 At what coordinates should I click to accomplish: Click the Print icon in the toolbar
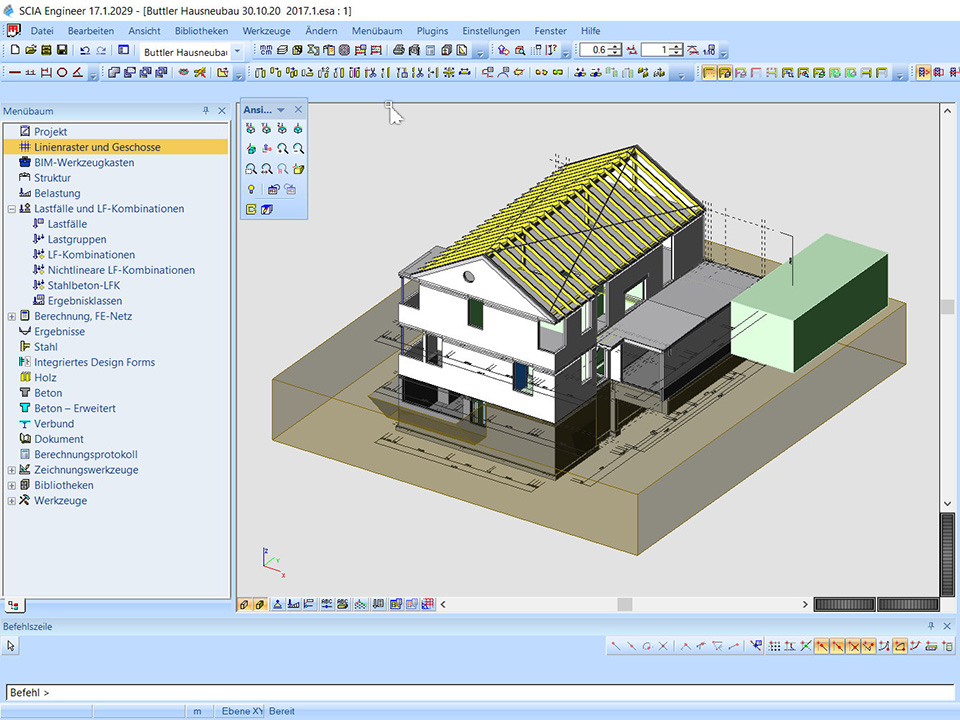click(x=399, y=50)
